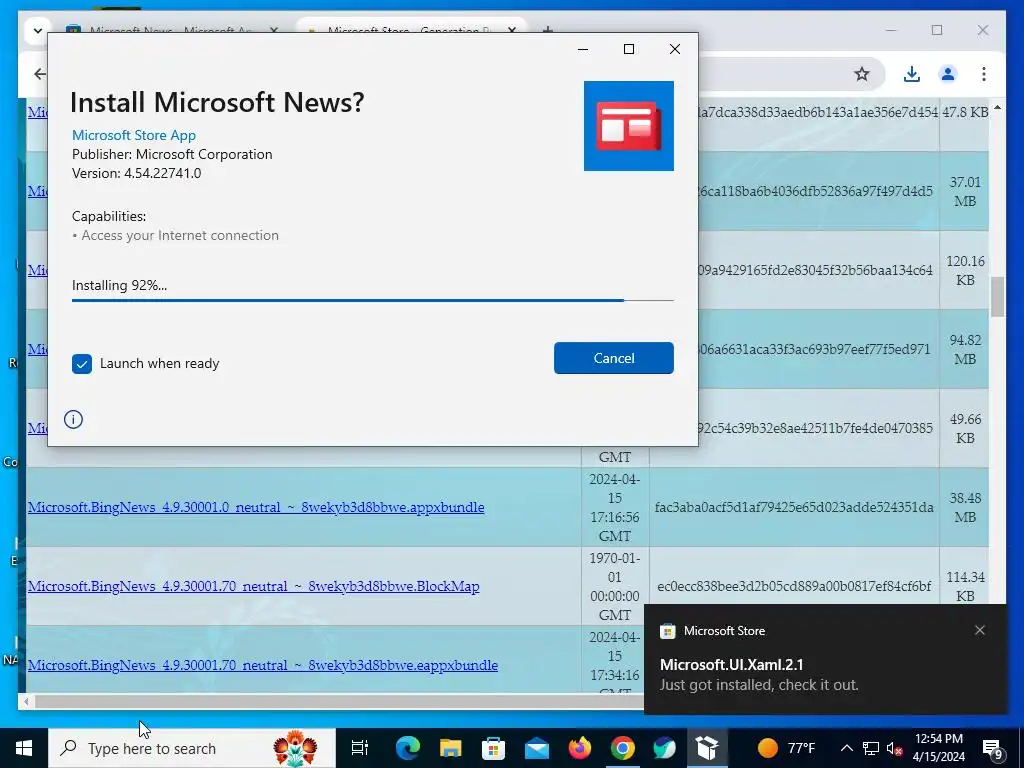Viewport: 1024px width, 768px height.
Task: Open the Windows Start menu
Action: tap(24, 748)
